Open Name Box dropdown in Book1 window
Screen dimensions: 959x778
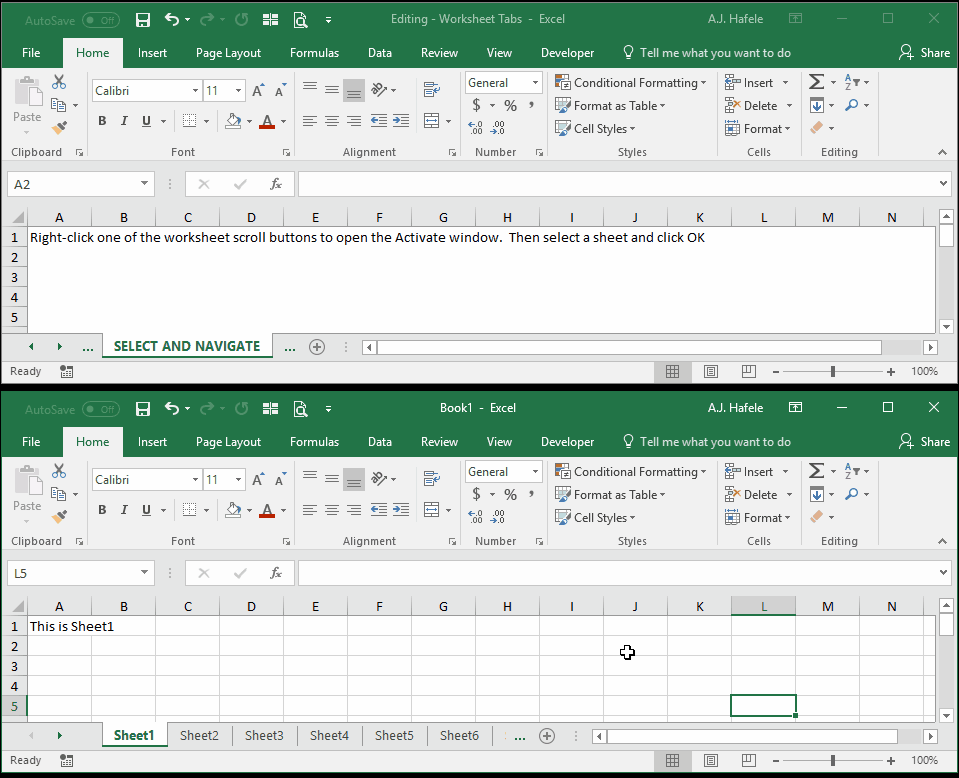point(144,573)
